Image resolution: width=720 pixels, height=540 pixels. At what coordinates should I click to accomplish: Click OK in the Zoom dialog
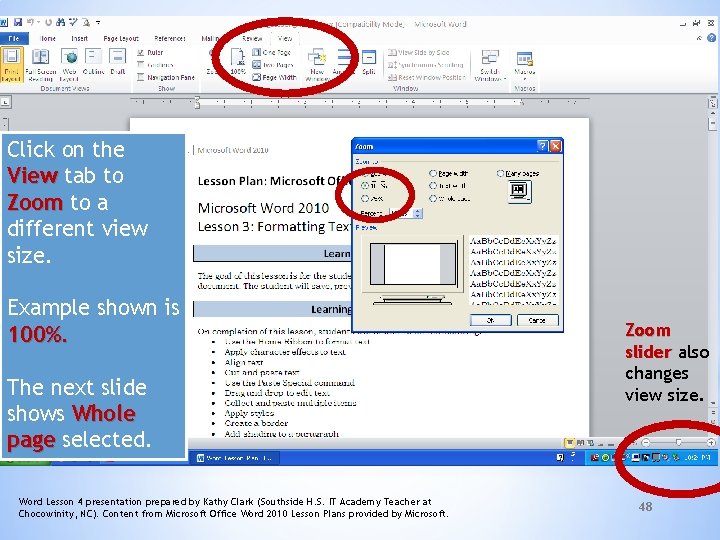point(490,320)
